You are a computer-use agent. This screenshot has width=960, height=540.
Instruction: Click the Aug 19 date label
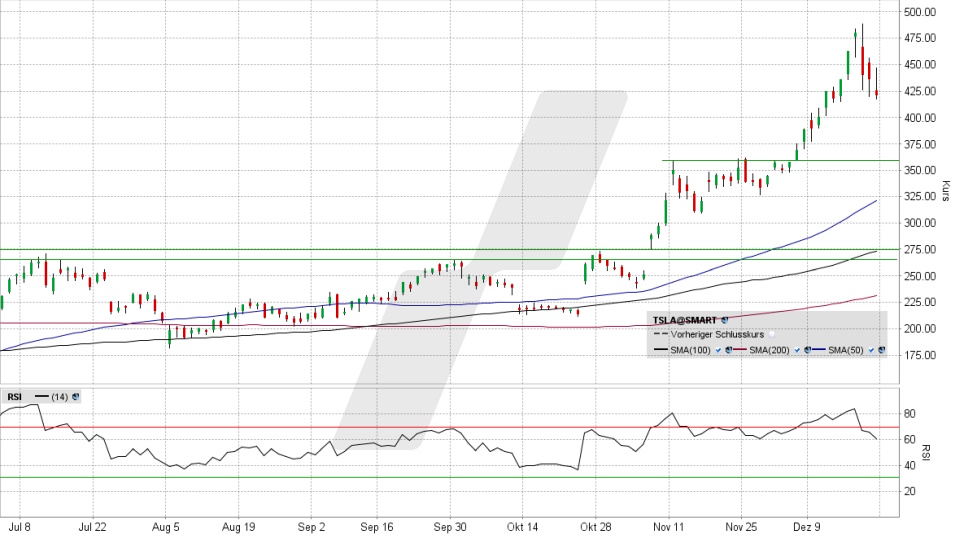pos(238,527)
